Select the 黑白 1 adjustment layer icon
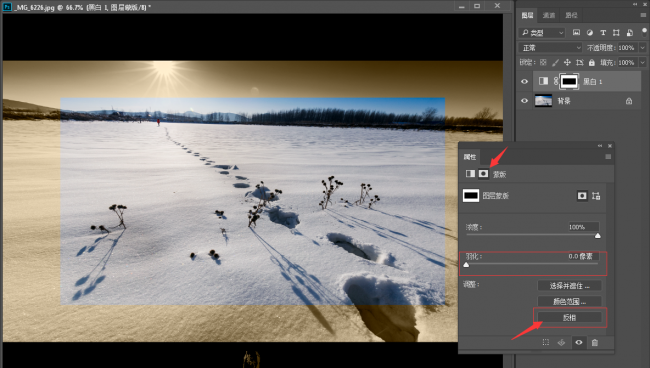This screenshot has height=368, width=650. (543, 81)
